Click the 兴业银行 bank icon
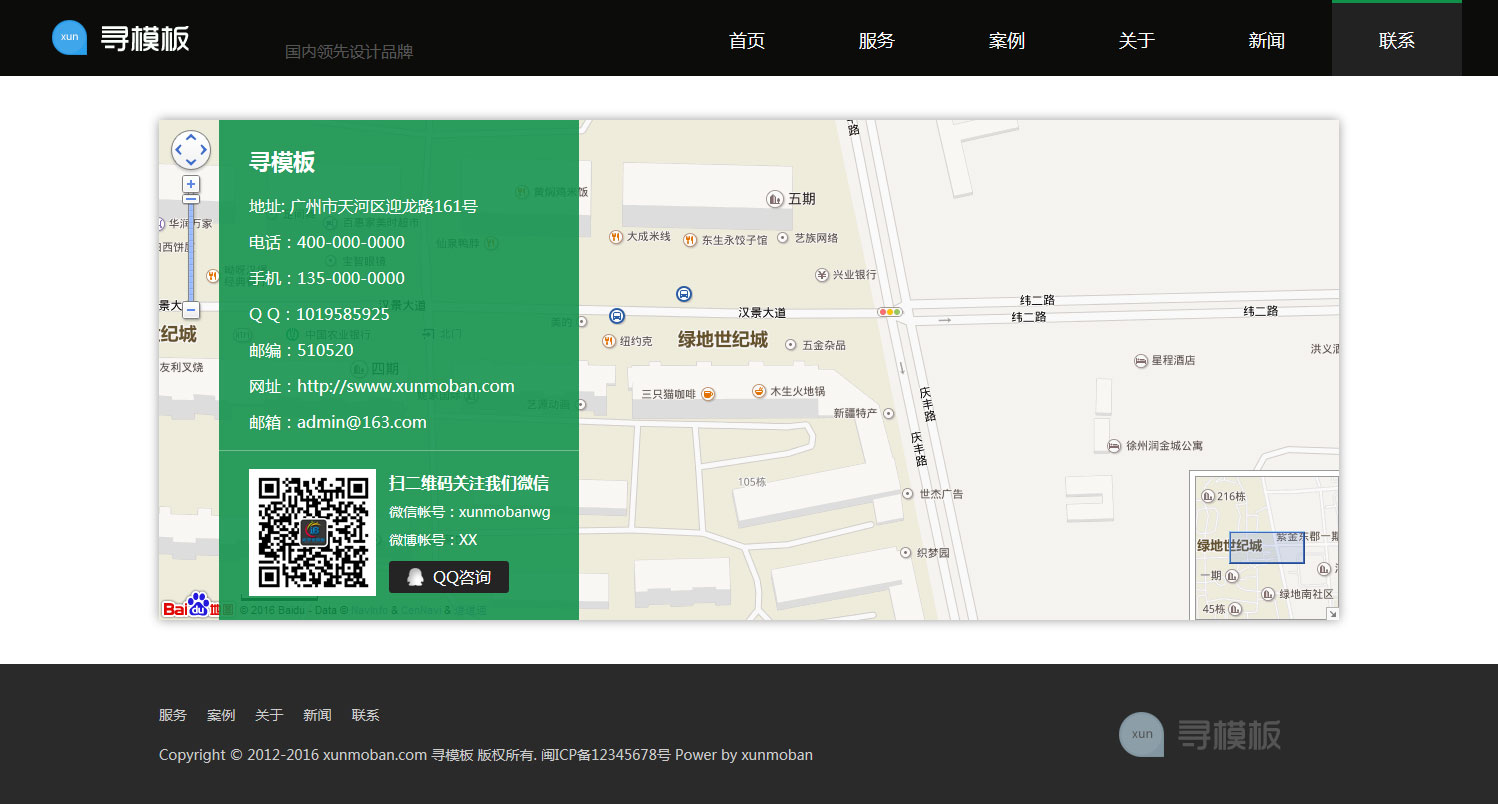Viewport: 1498px width, 804px height. pos(822,274)
